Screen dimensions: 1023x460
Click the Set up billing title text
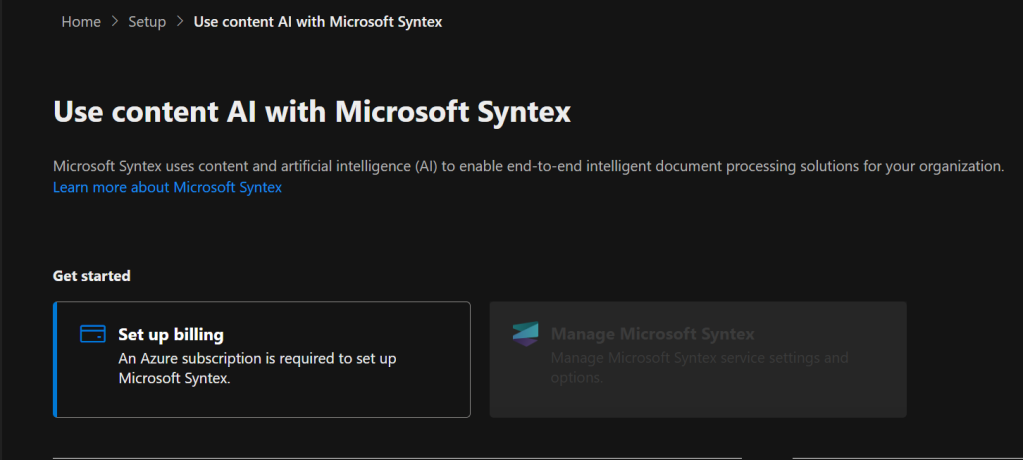pyautogui.click(x=170, y=334)
